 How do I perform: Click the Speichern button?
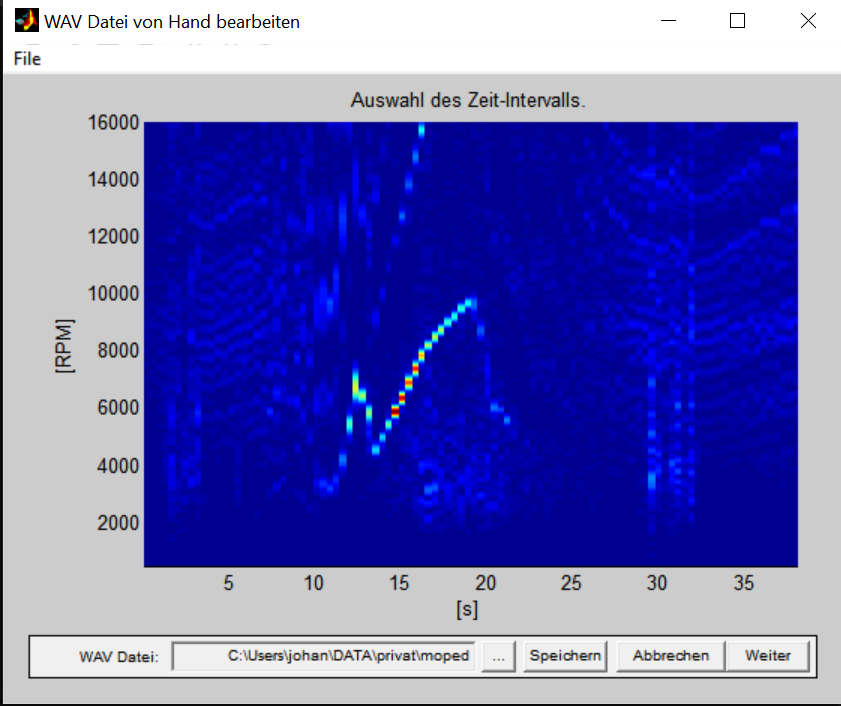pos(565,656)
